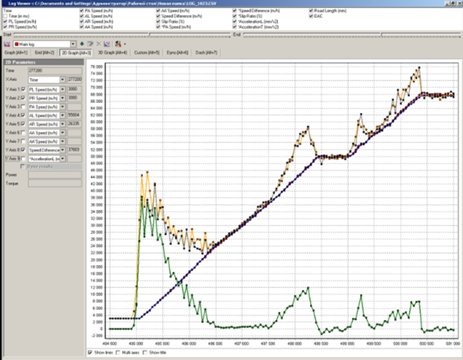Toggle the Road Length checkbox

311,11
